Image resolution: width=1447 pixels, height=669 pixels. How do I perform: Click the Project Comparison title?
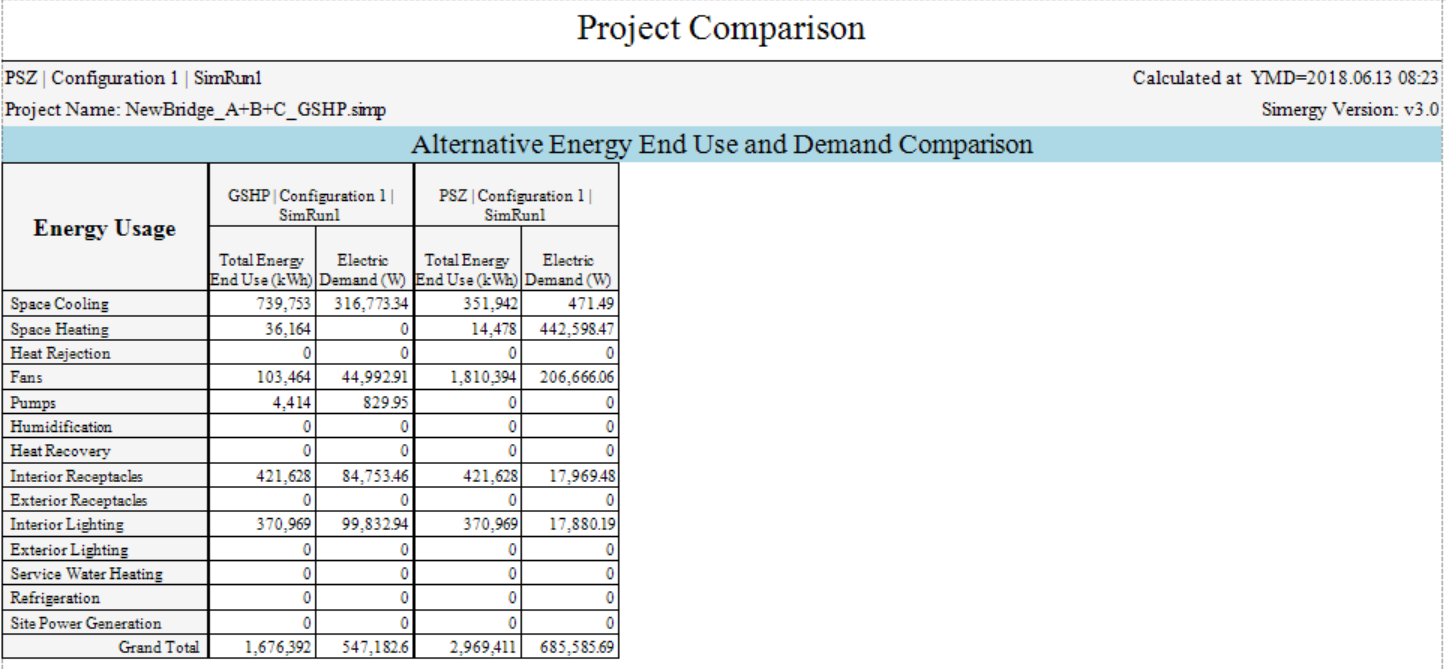[x=721, y=28]
